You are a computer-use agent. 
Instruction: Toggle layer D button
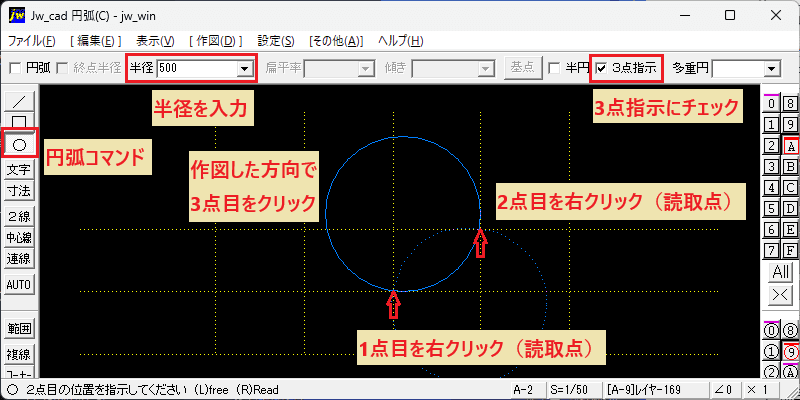coord(790,209)
